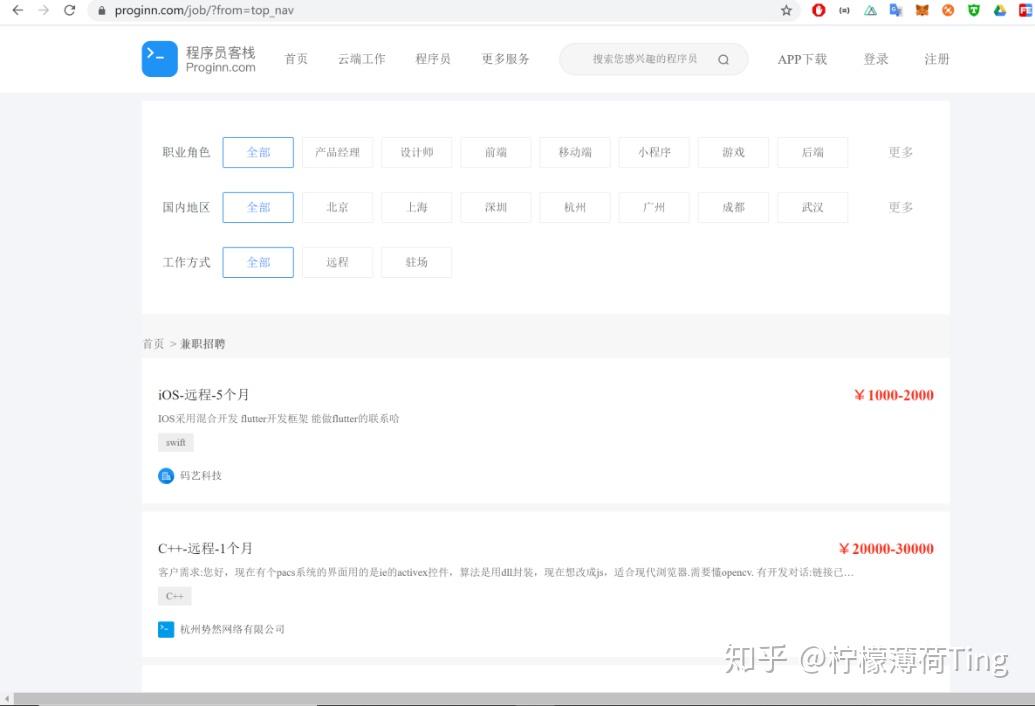Click the programmer search input field

coord(644,59)
